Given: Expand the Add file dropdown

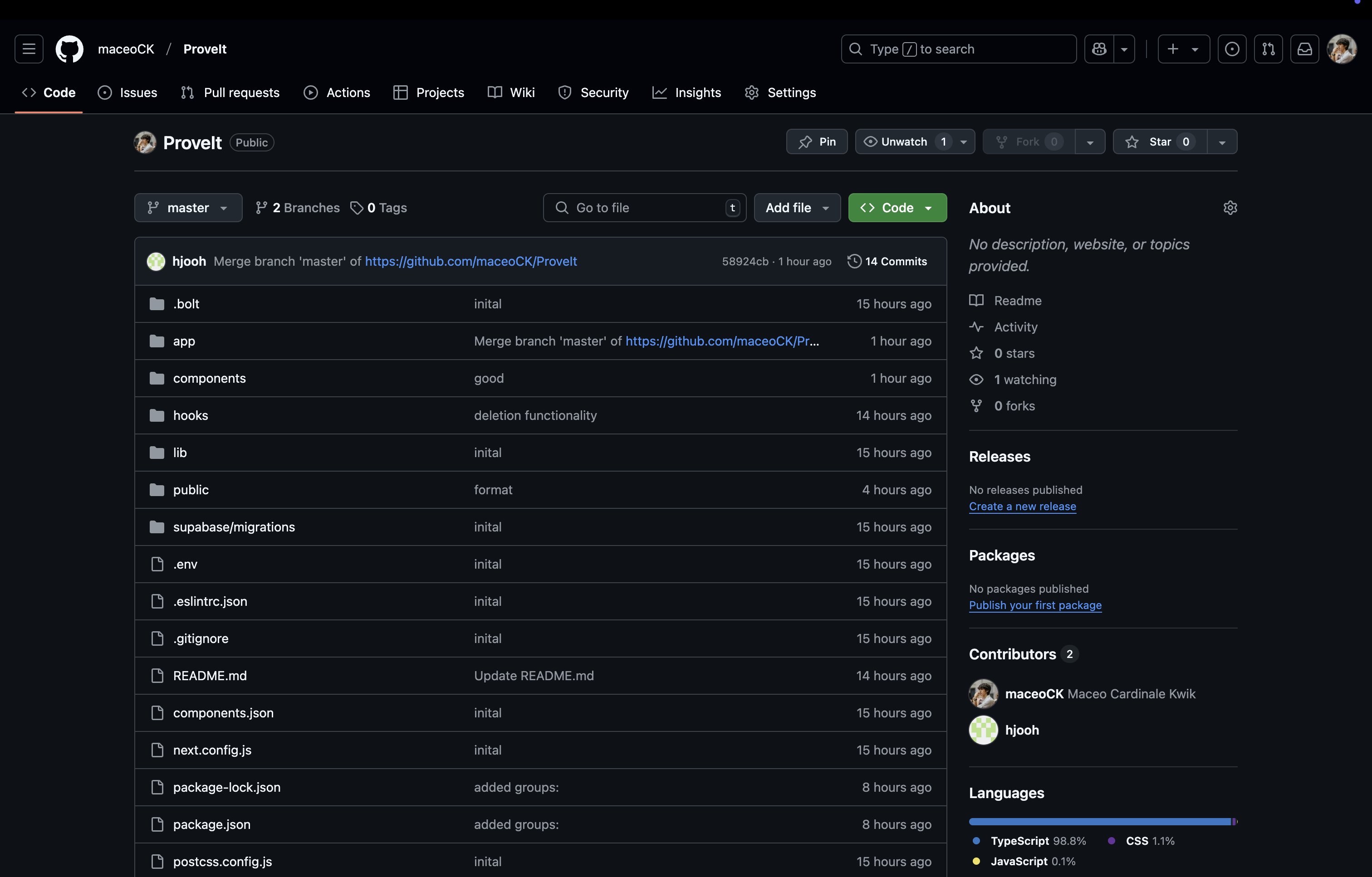Looking at the screenshot, I should point(797,208).
